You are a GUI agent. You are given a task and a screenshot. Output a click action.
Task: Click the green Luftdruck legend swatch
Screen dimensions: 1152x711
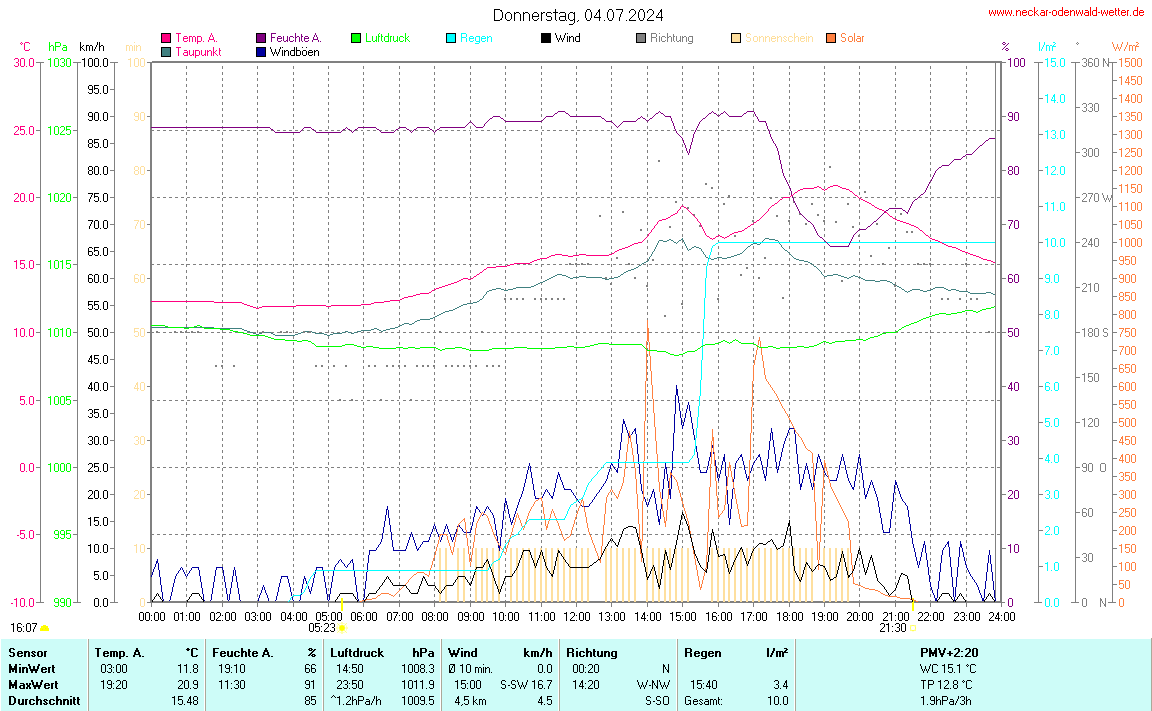click(356, 38)
